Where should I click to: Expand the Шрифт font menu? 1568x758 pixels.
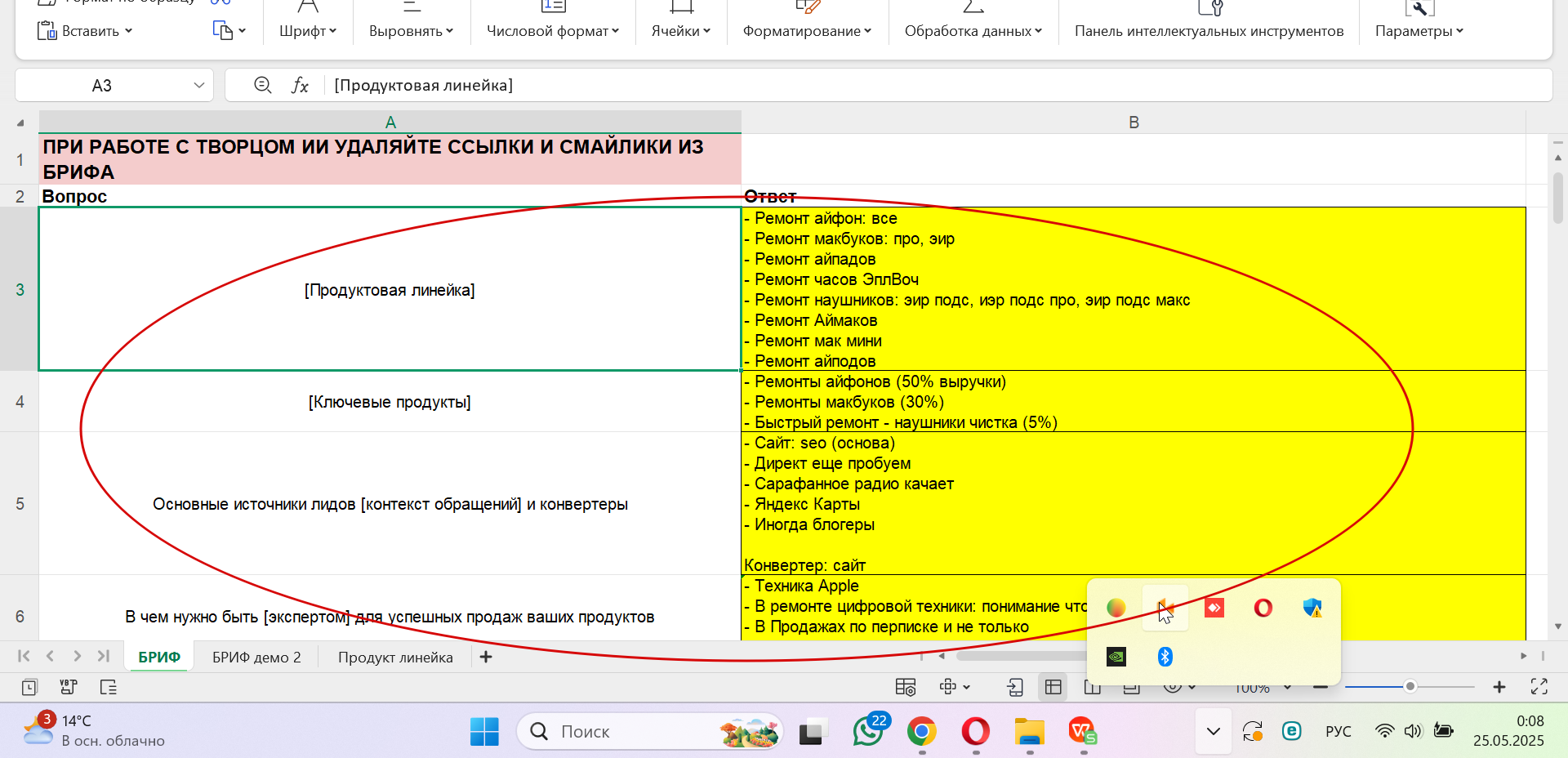click(308, 31)
